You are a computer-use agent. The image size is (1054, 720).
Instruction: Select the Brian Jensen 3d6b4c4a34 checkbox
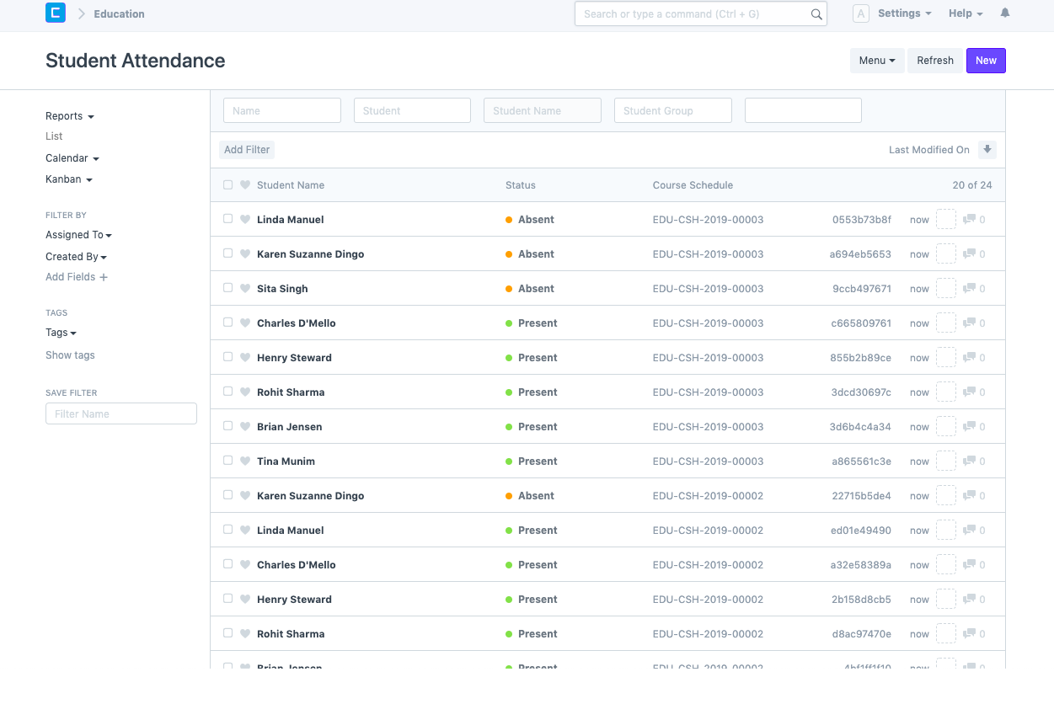pos(228,426)
